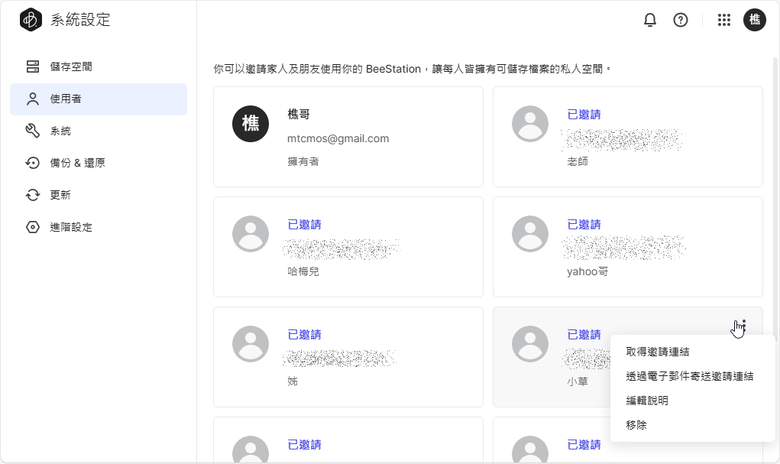Screen dimensions: 780x464
Task: Choose 編輯說明 from the context menu
Action: coord(692,400)
